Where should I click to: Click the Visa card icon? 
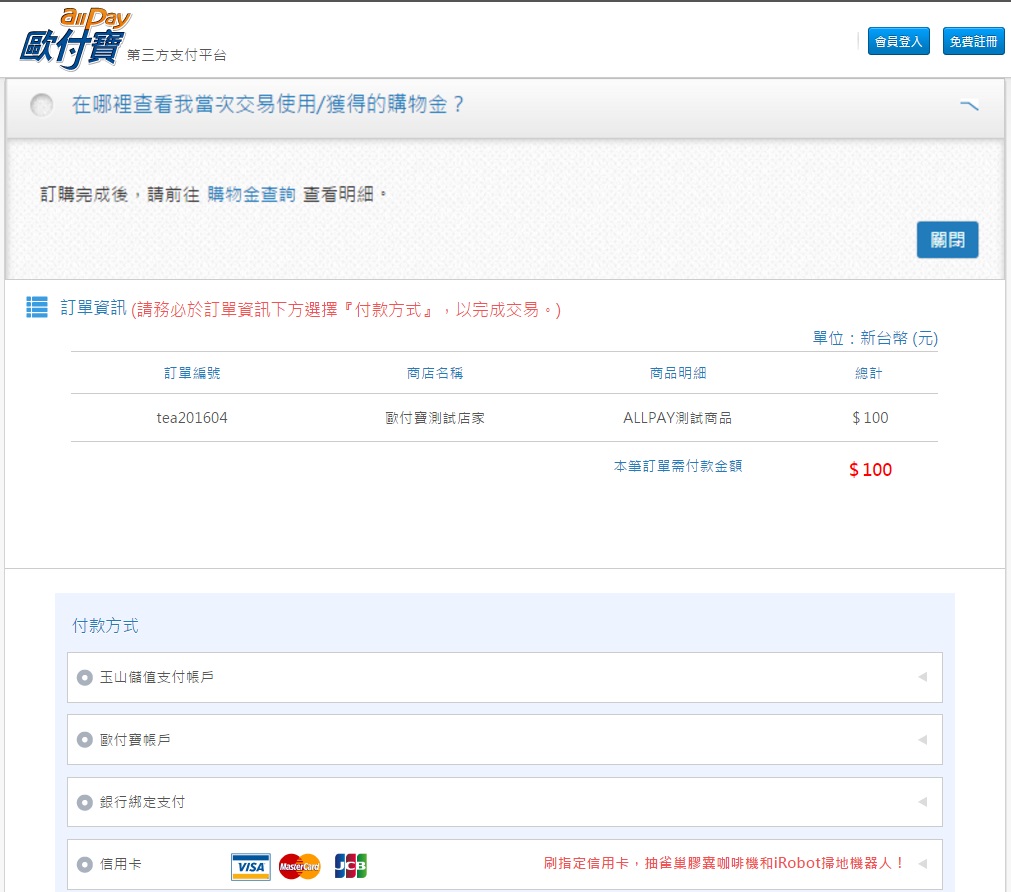(250, 865)
